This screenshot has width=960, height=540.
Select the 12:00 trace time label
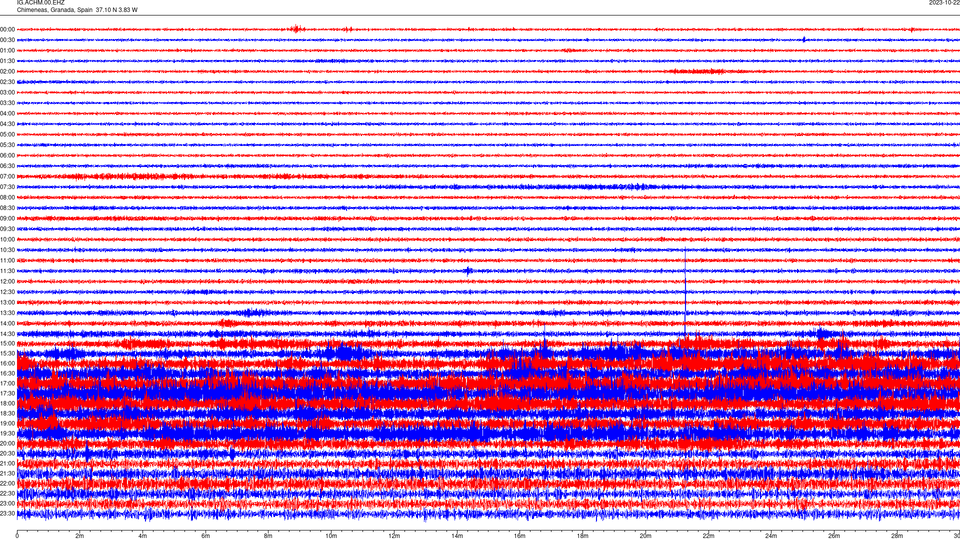7,282
